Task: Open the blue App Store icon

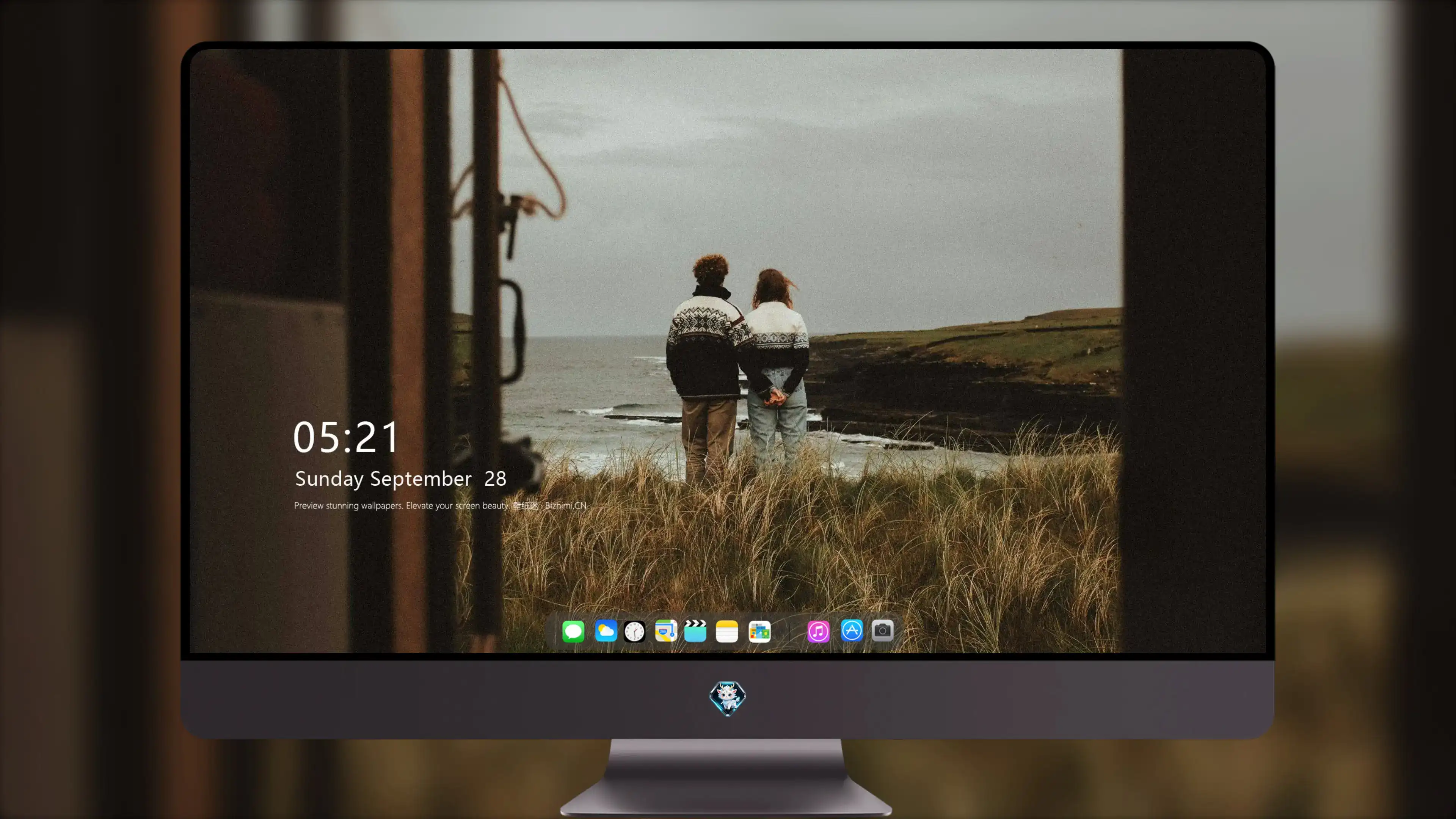Action: 852,630
